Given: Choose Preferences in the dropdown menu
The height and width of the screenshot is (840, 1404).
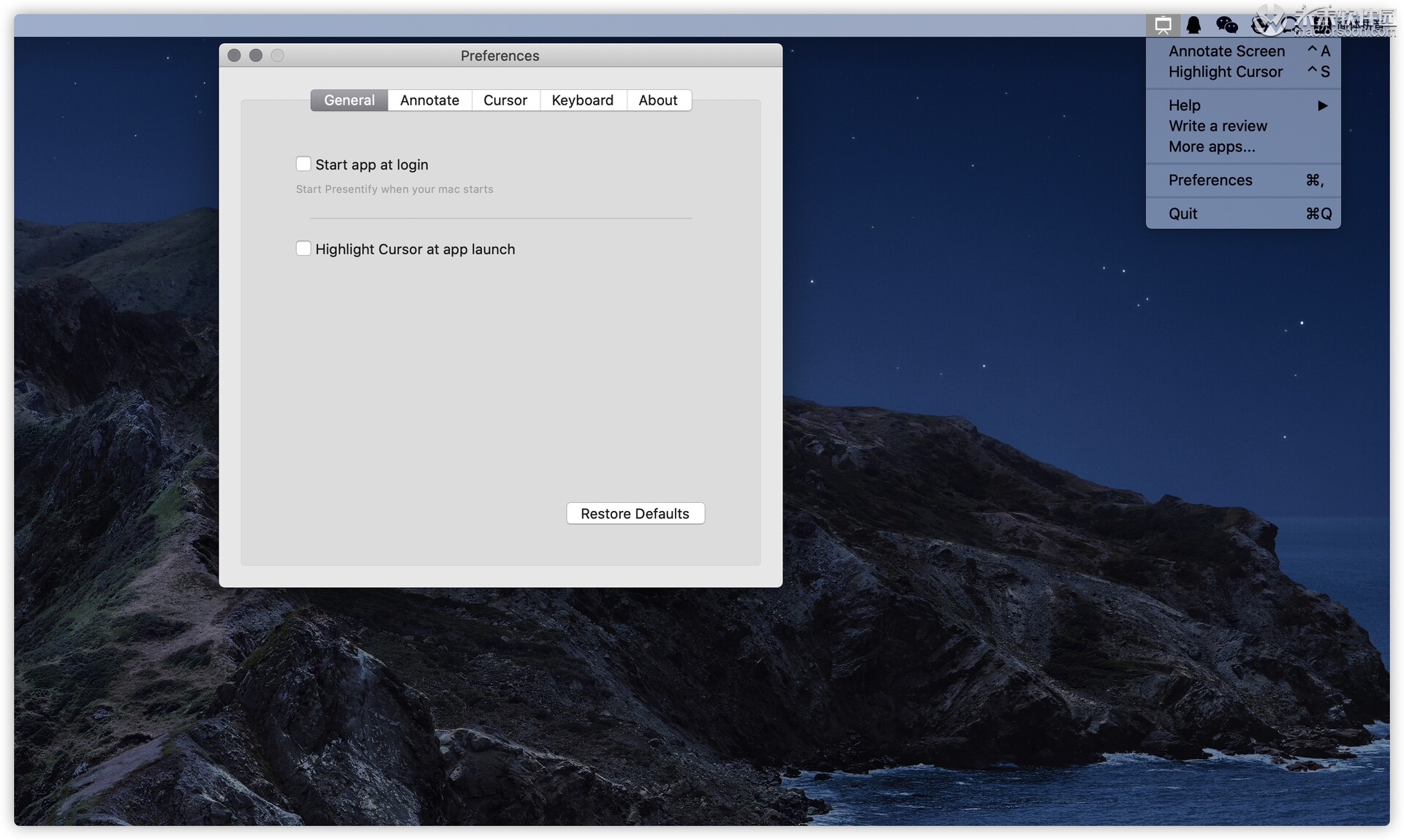Looking at the screenshot, I should click(1210, 180).
